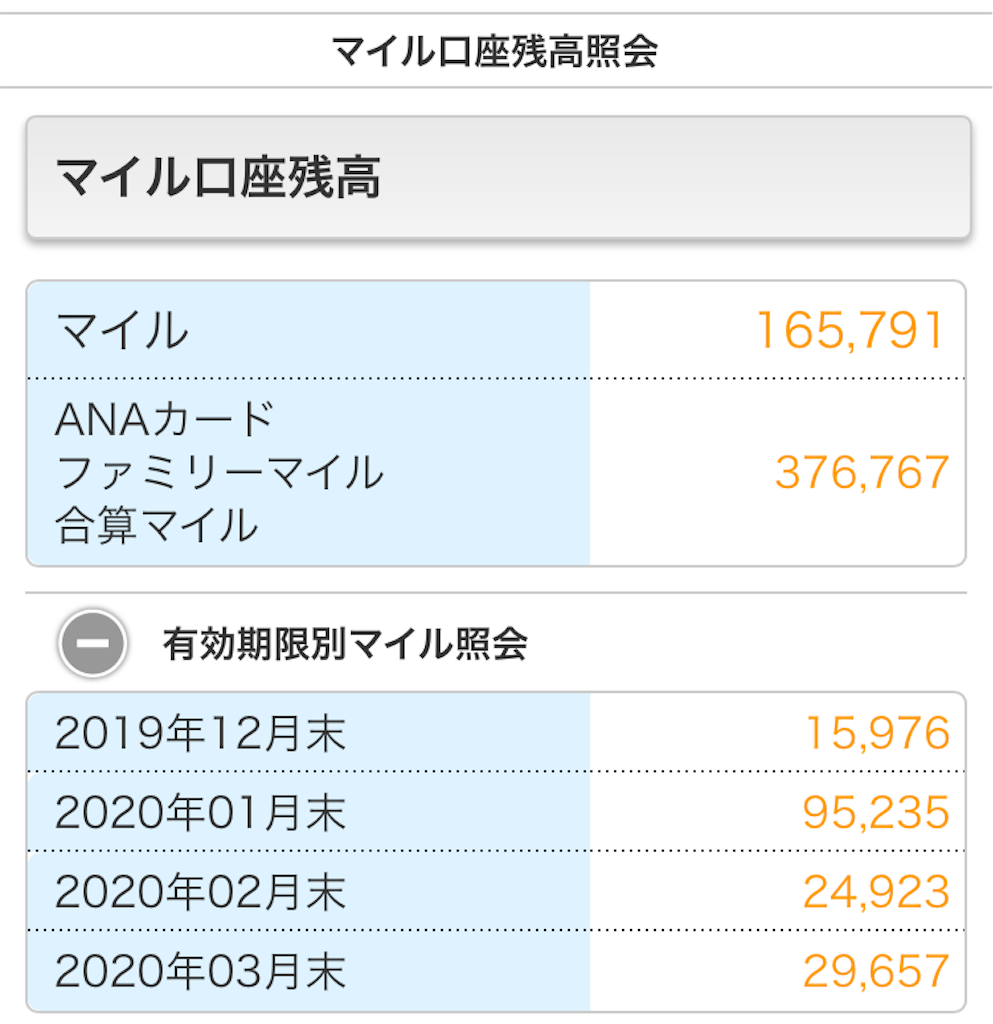Select the マイル口座残高 header panel
This screenshot has height=1024, width=993.
pyautogui.click(x=498, y=177)
